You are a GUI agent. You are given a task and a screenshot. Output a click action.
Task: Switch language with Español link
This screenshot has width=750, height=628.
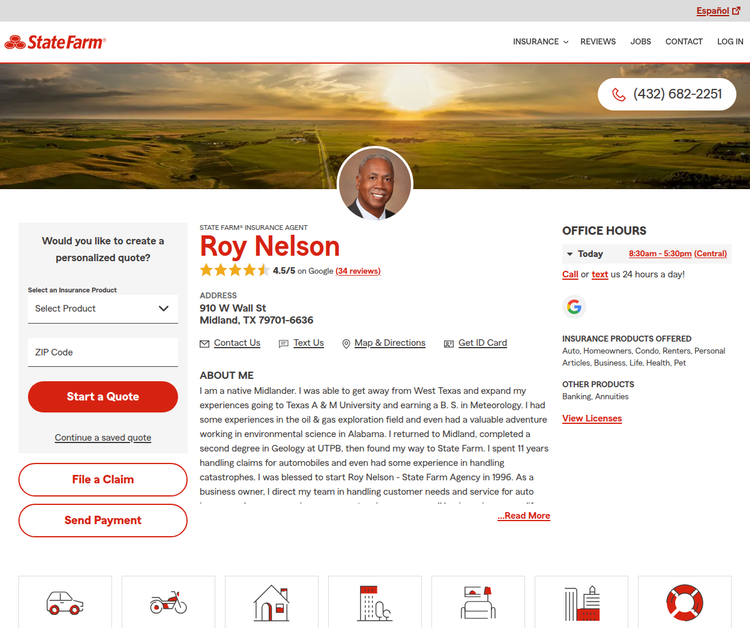[x=713, y=11]
